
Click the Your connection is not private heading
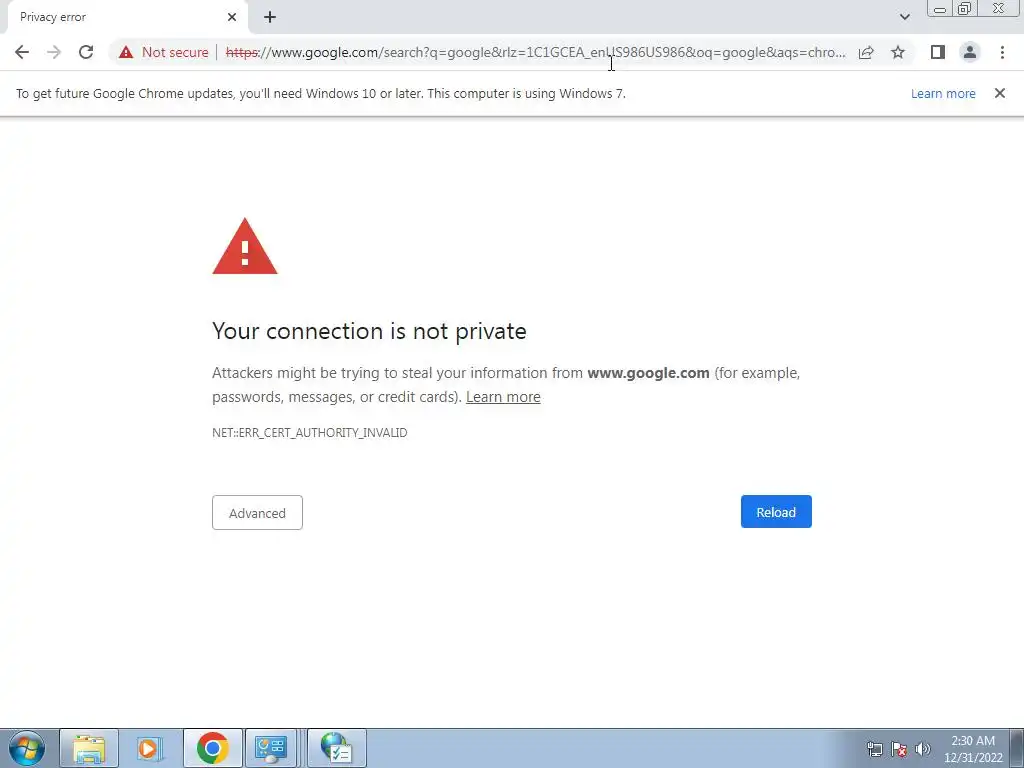tap(369, 331)
